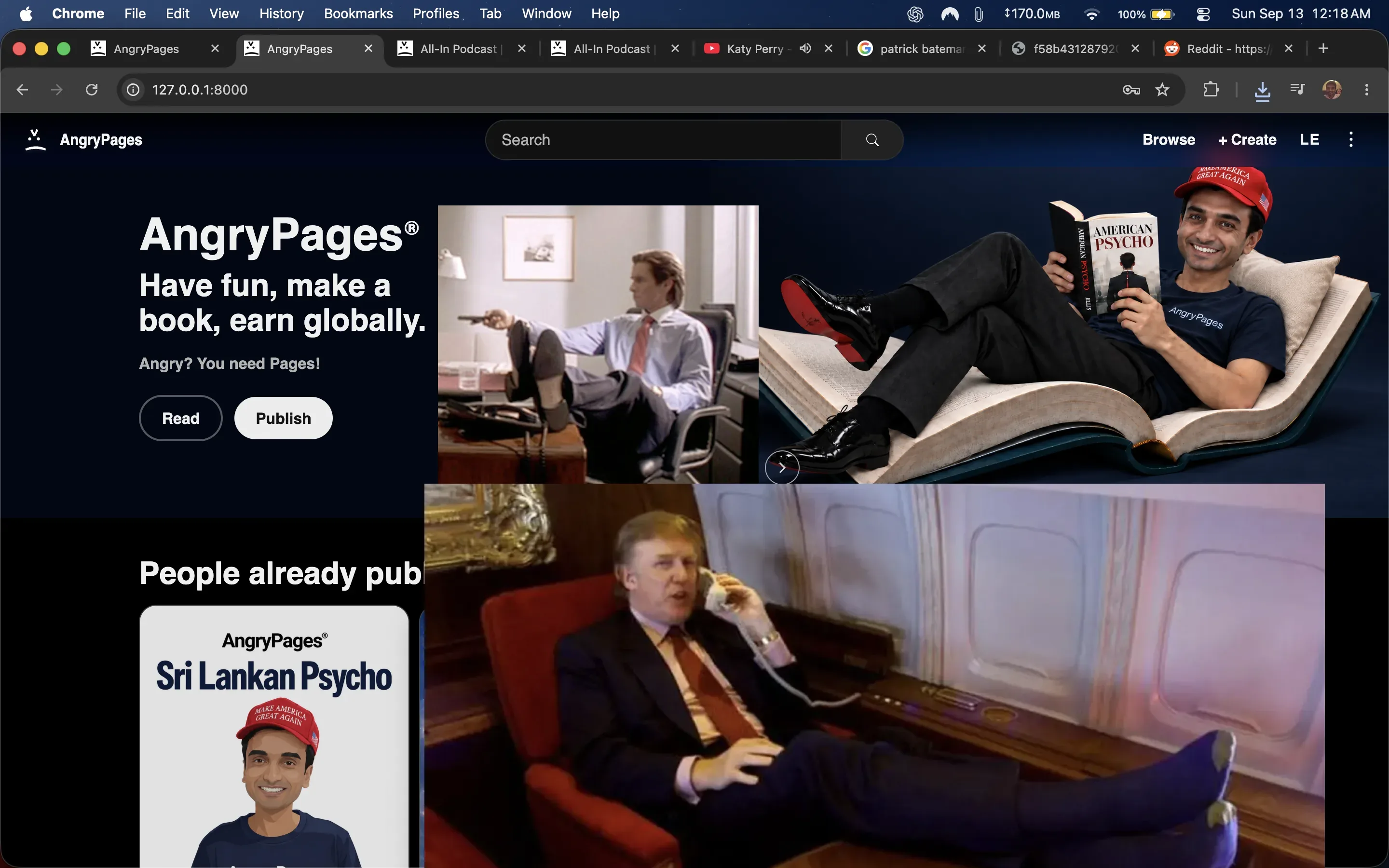Click the Wi-Fi status icon
Screen dimensions: 1389x868
point(1091,14)
